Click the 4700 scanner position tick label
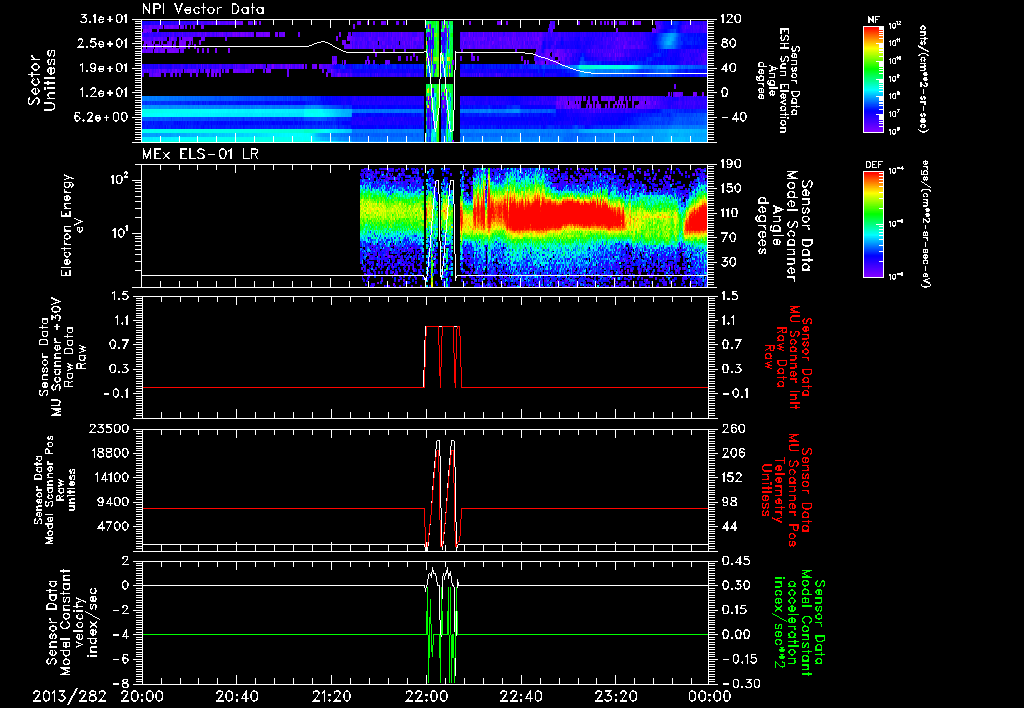This screenshot has height=708, width=1024. point(113,527)
